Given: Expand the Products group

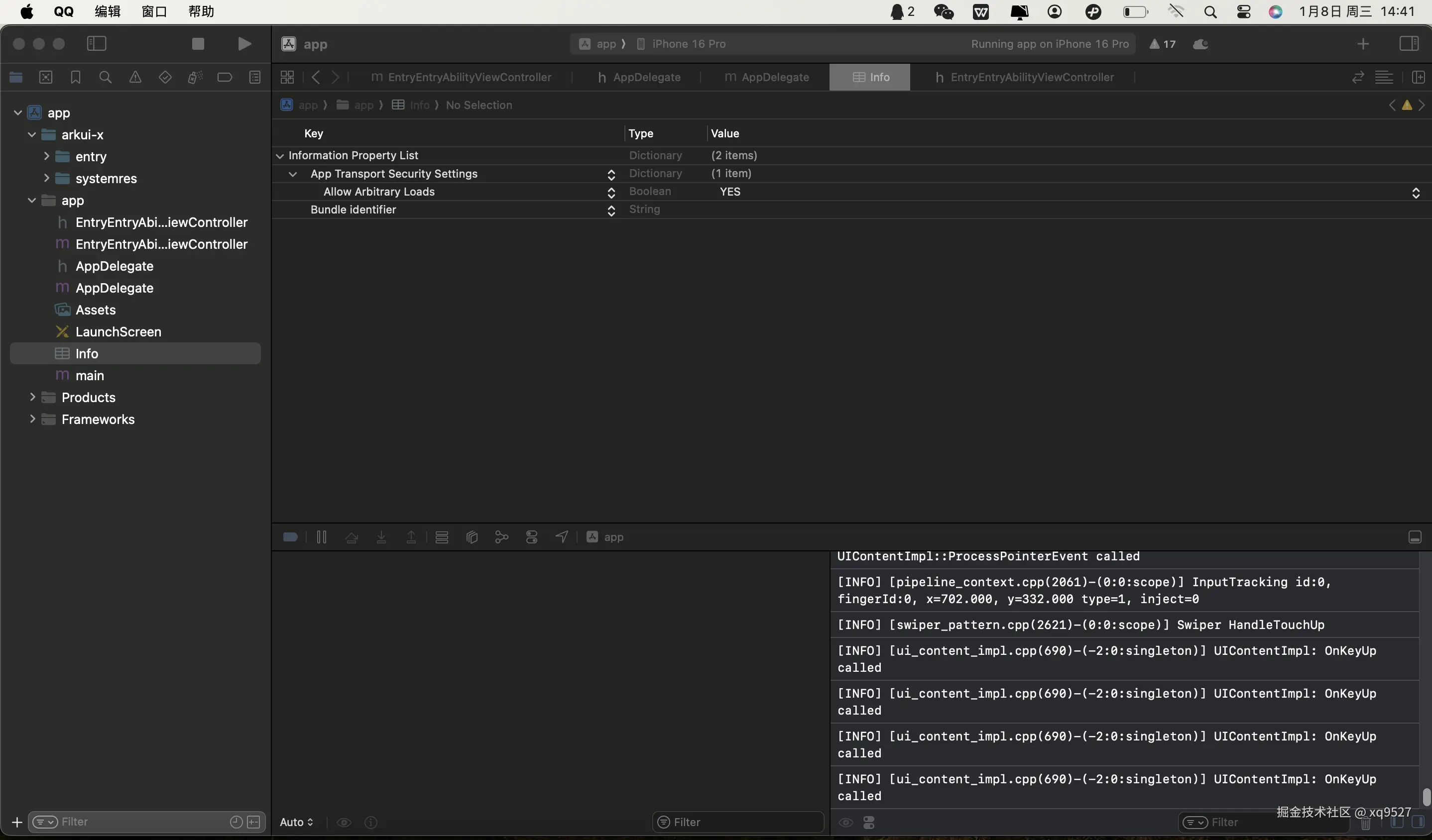Looking at the screenshot, I should (x=32, y=397).
